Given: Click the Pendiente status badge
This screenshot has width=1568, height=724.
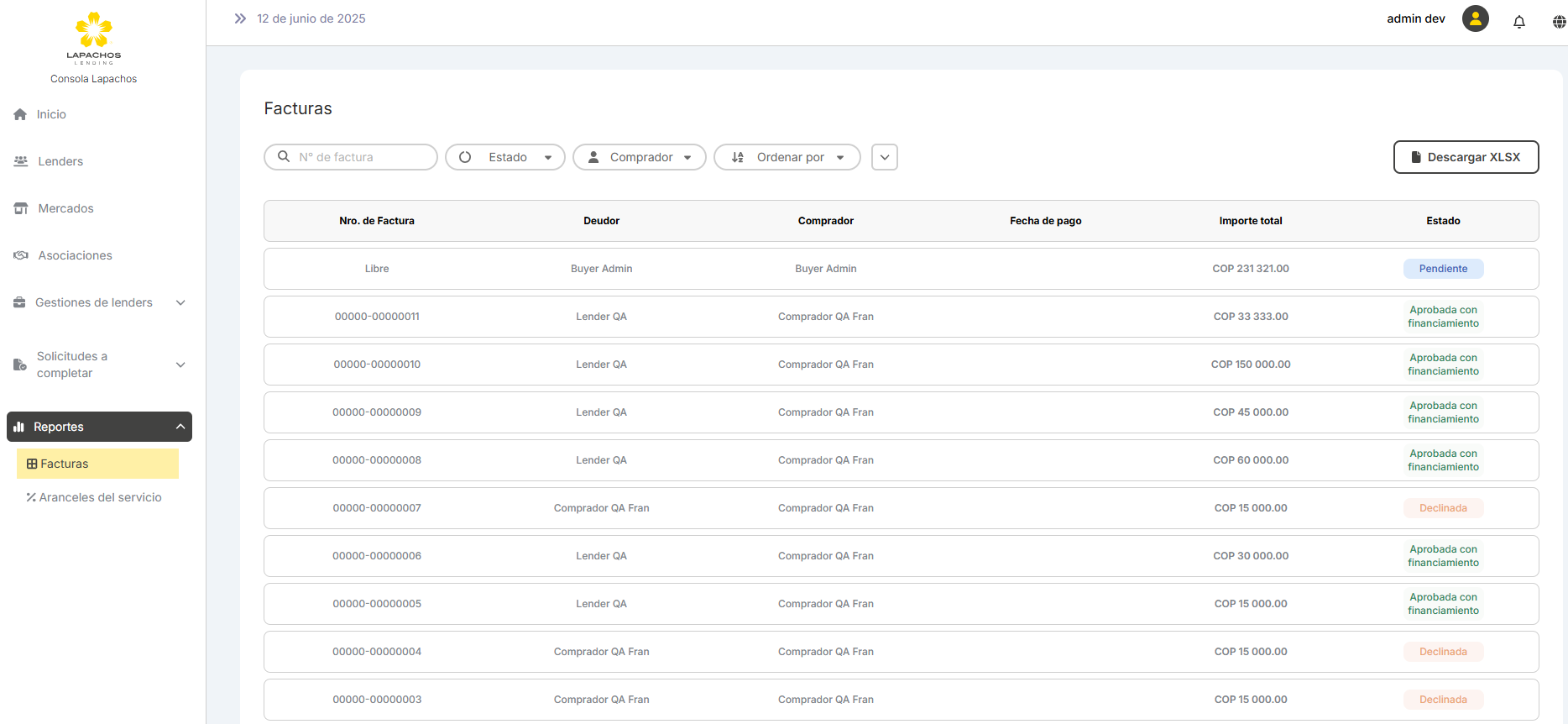Looking at the screenshot, I should click(x=1443, y=269).
